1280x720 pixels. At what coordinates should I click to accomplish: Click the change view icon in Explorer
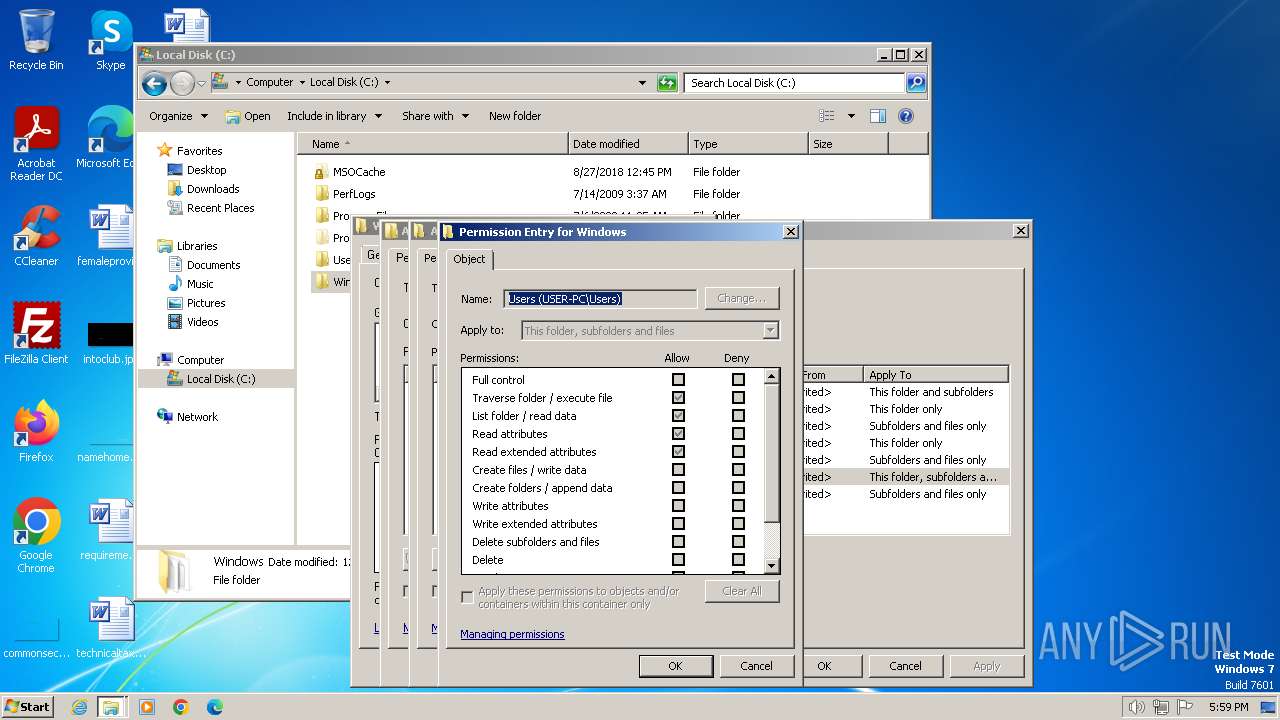pyautogui.click(x=826, y=116)
